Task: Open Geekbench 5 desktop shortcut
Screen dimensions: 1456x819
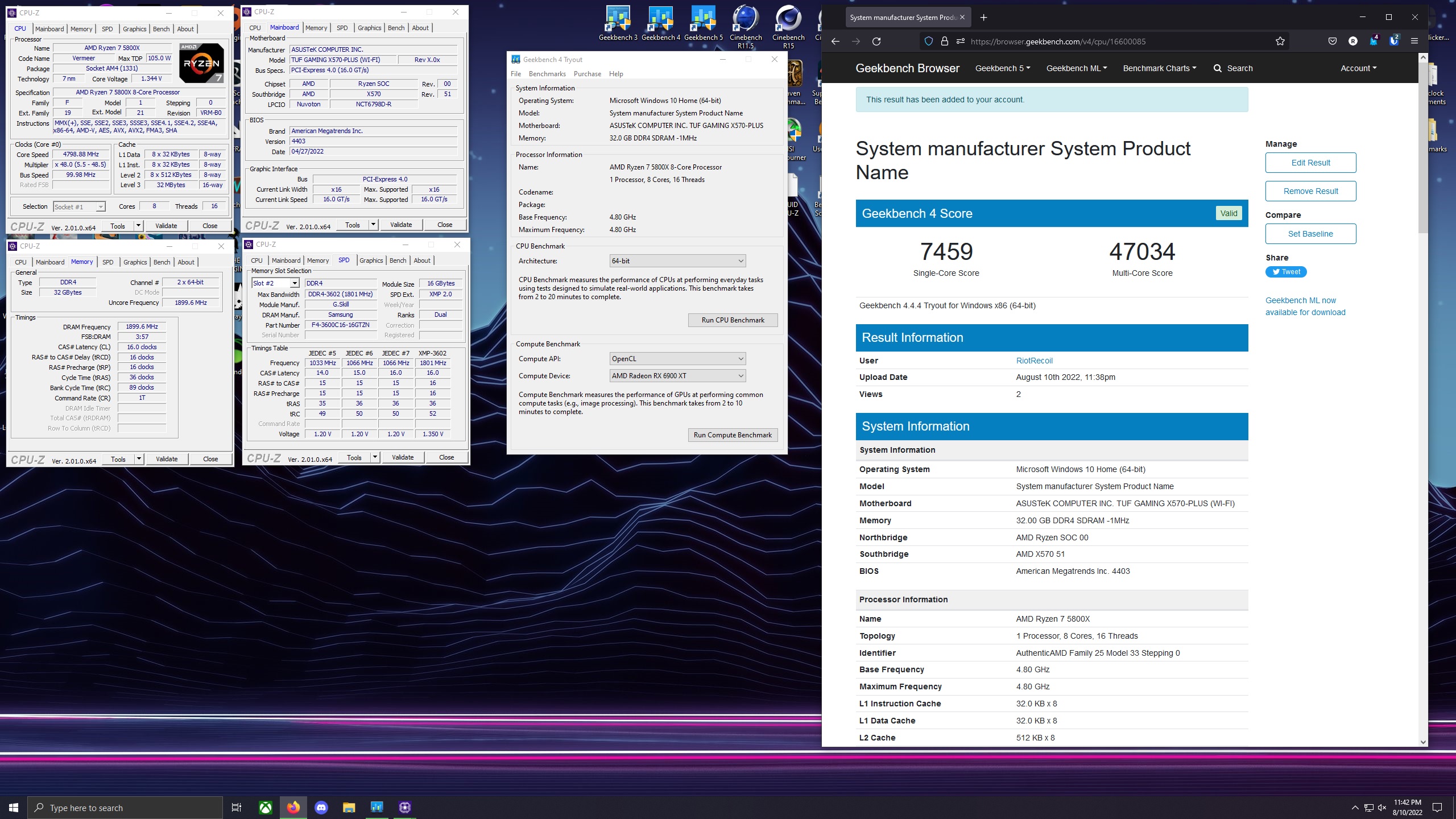Action: (x=703, y=23)
